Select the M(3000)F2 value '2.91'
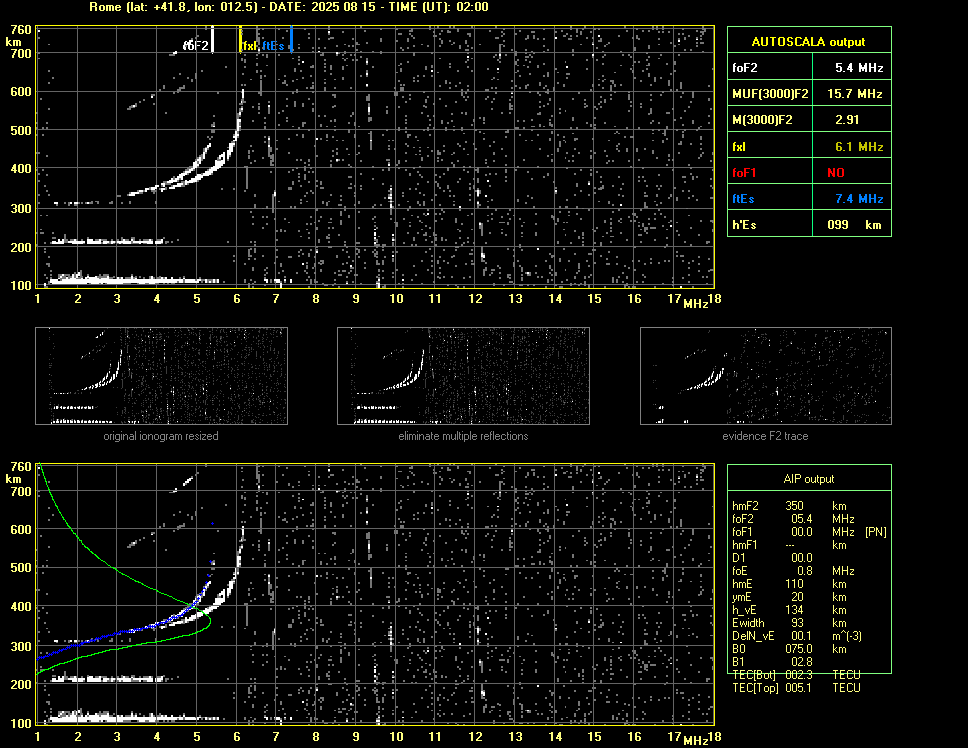This screenshot has width=968, height=748. 847,120
